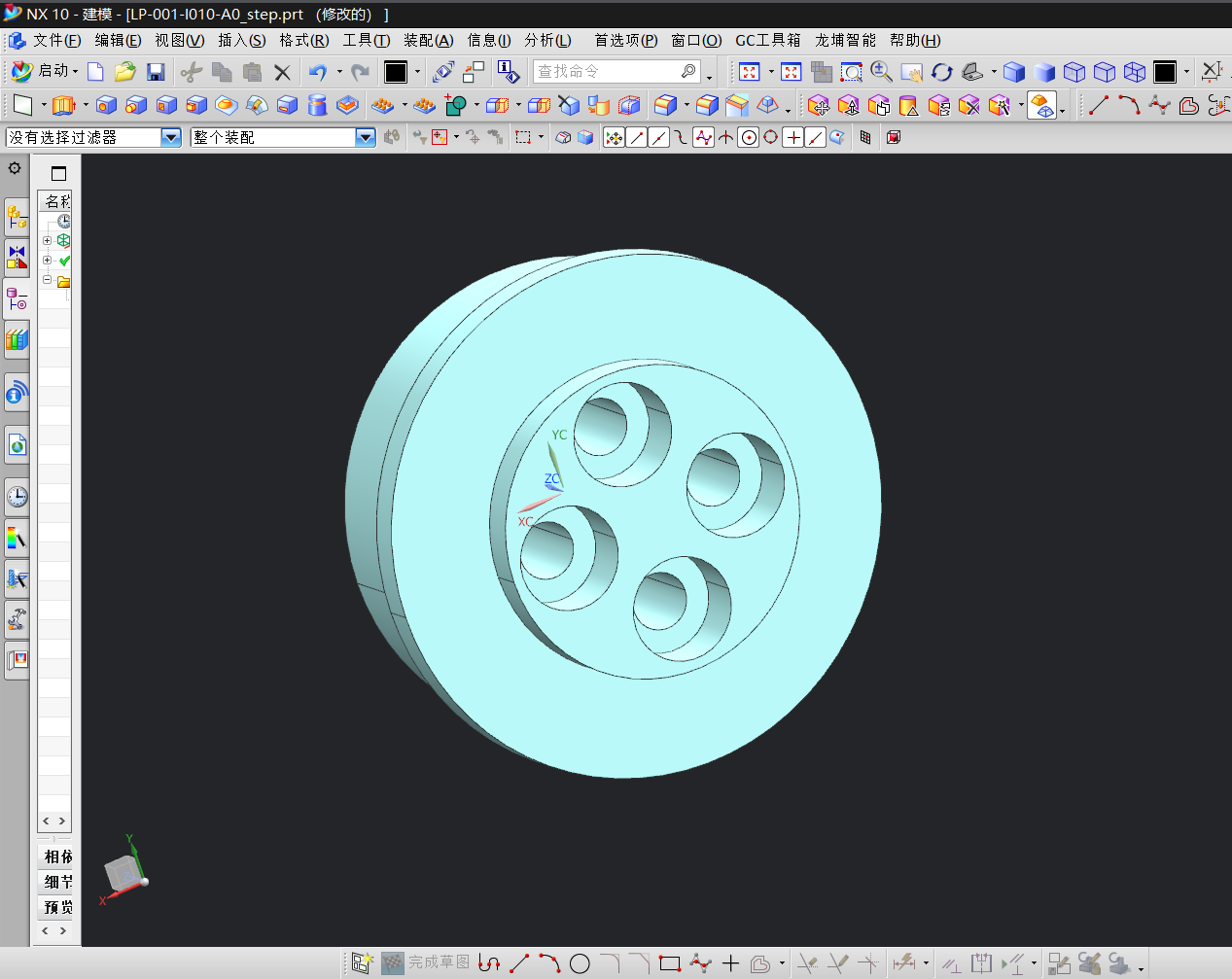Screen dimensions: 1232x979
Task: Toggle the End Point snap option
Action: click(x=636, y=137)
